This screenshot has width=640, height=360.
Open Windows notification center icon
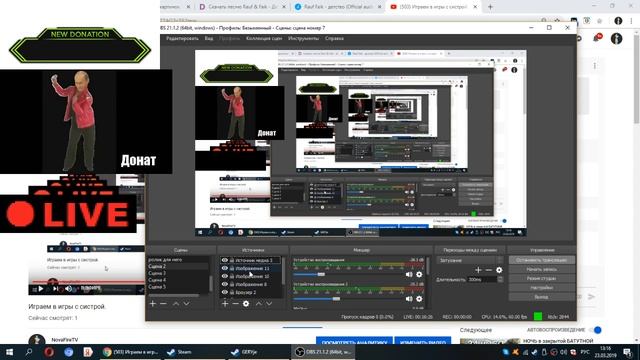(627, 352)
